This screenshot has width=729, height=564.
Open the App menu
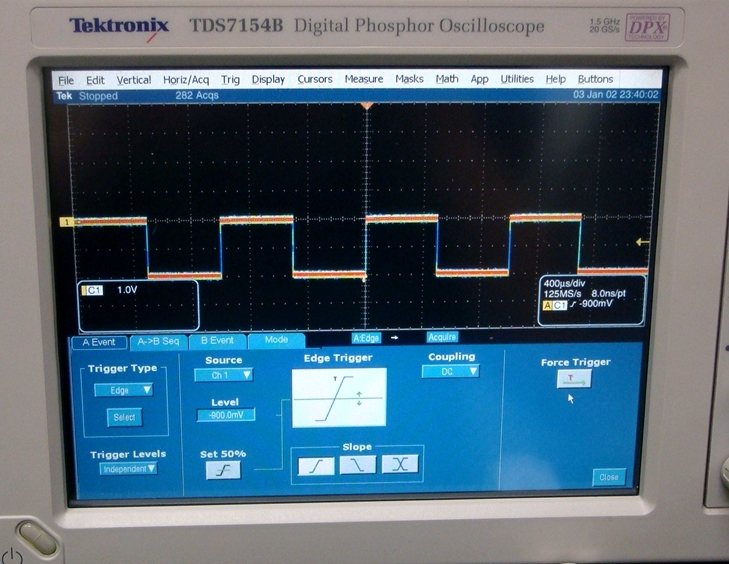click(479, 79)
